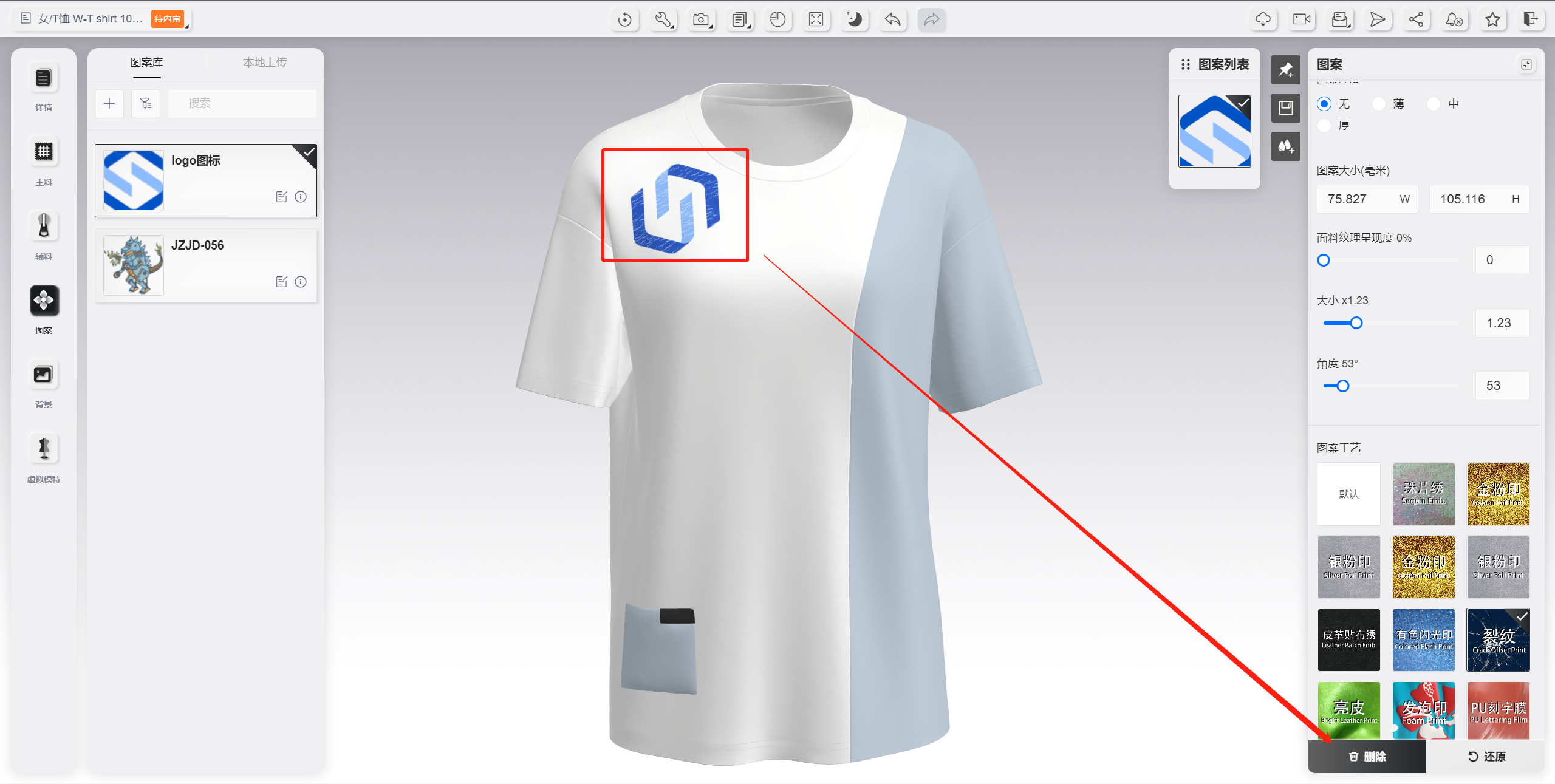Open the 虚拟模特 virtual model panel
Viewport: 1555px width, 784px height.
(x=43, y=449)
